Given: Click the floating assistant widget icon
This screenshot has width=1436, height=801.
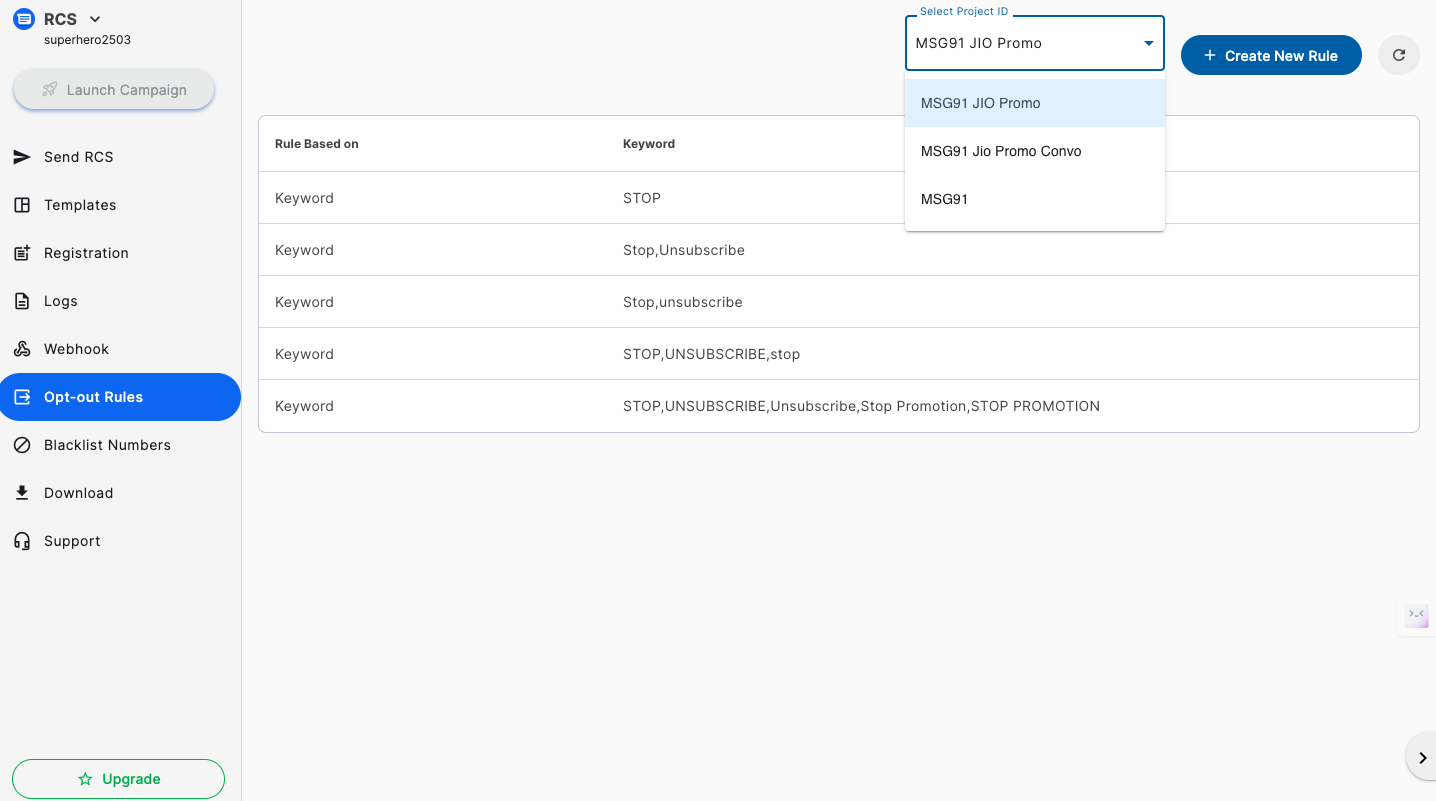Looking at the screenshot, I should [1416, 615].
